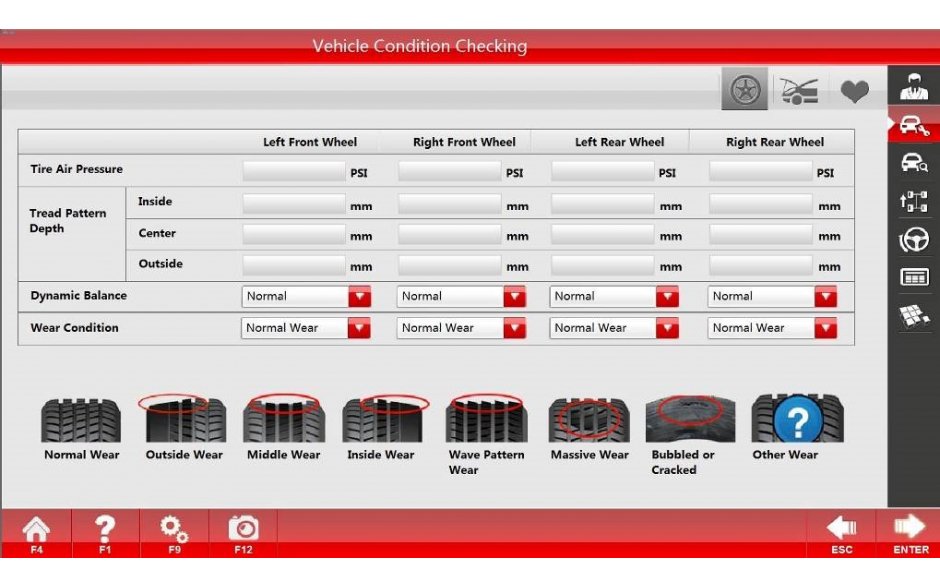Select the Inside Wear tire image
Screen dimensions: 940x587
[x=385, y=419]
